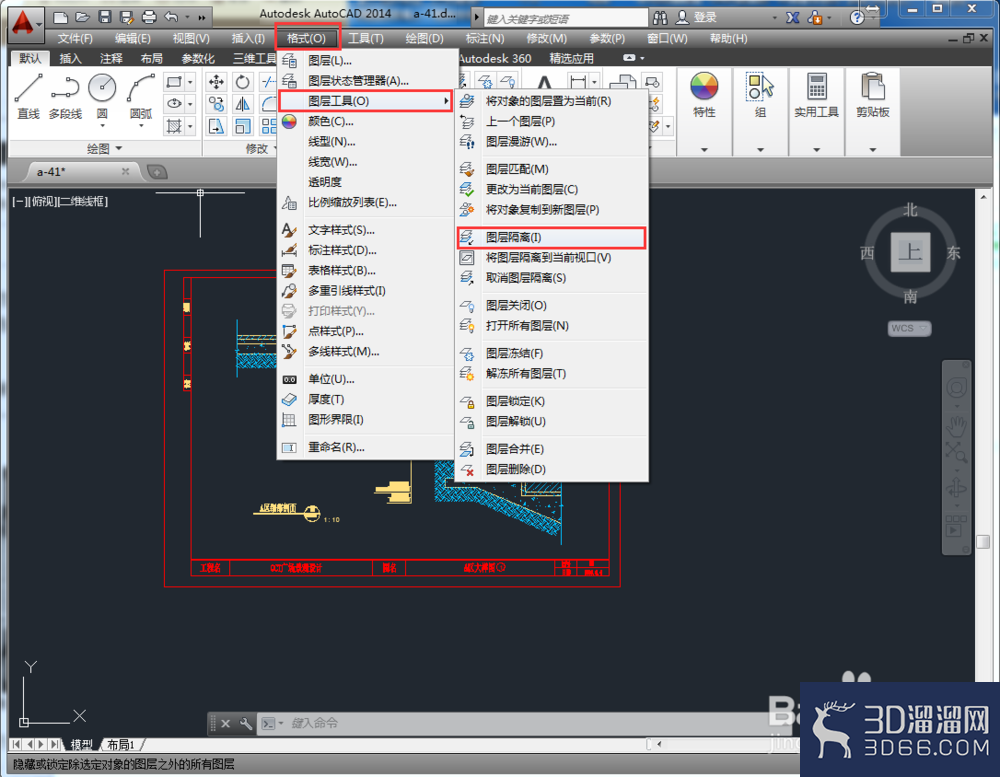Click the Mirror tool icon in Modify panel

pos(242,104)
